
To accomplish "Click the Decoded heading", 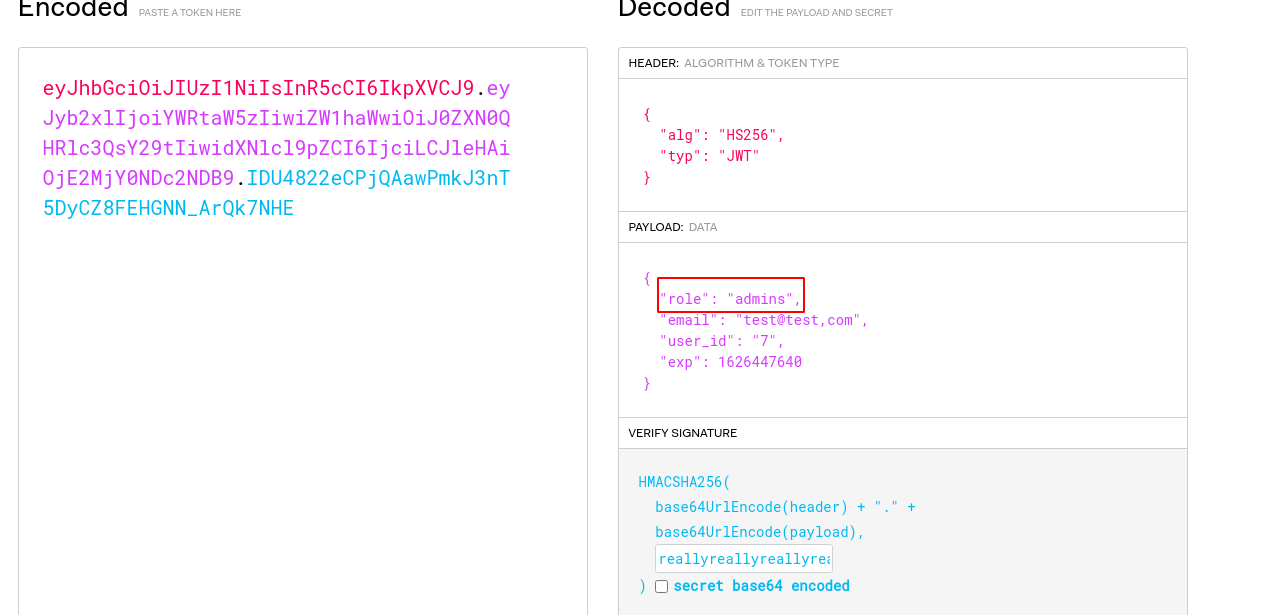I will (674, 9).
